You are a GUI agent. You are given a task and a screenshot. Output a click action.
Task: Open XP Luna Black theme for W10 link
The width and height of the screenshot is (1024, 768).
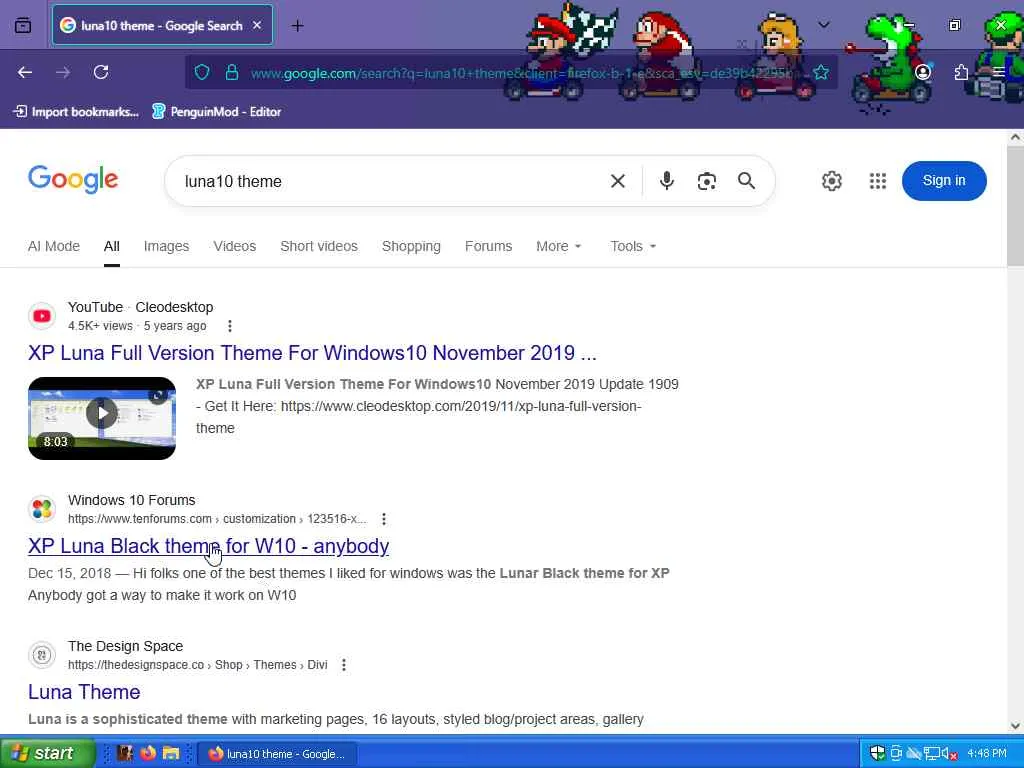click(208, 546)
